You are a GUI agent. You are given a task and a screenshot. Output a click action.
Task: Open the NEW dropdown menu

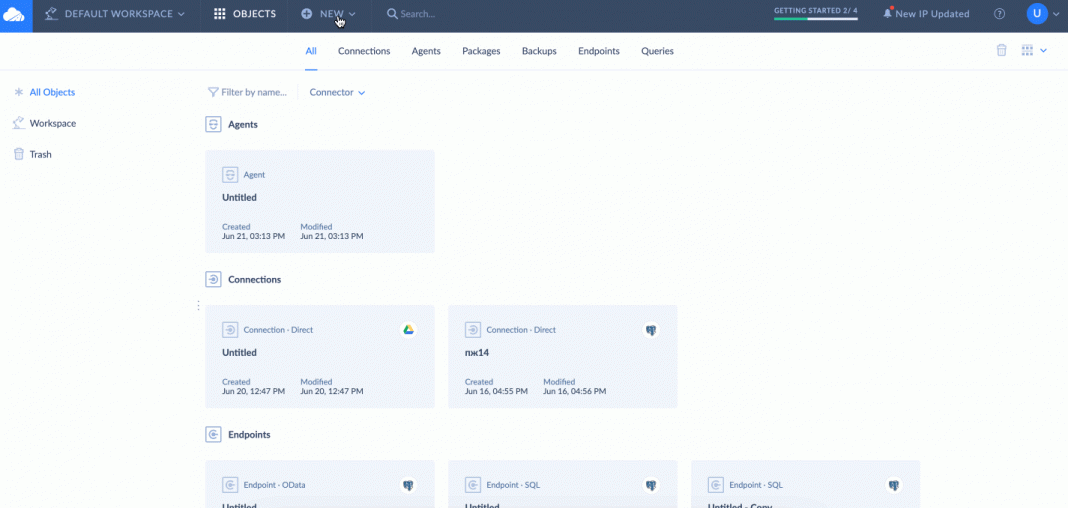pos(329,14)
